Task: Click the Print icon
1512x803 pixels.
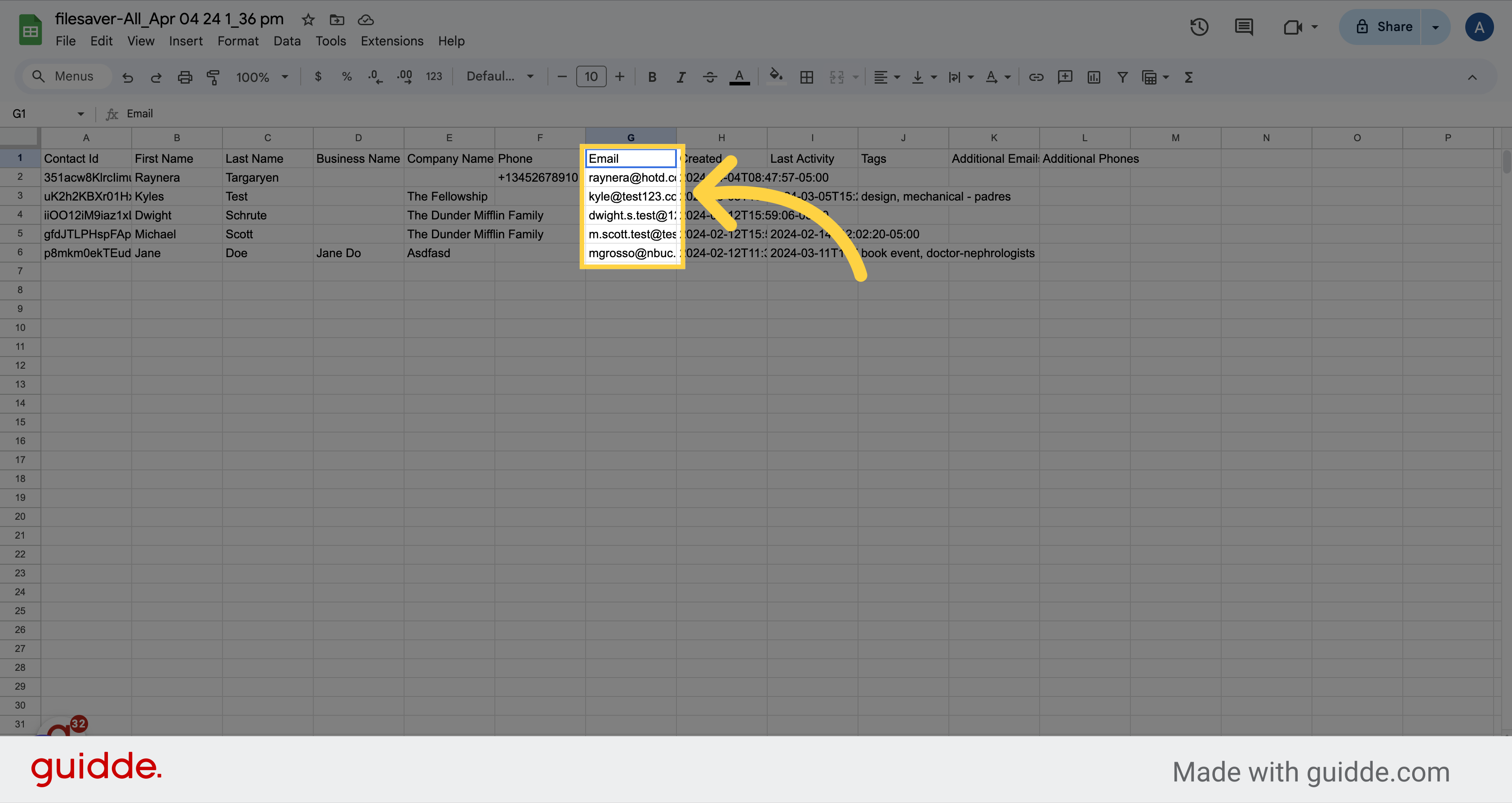Action: [x=185, y=77]
